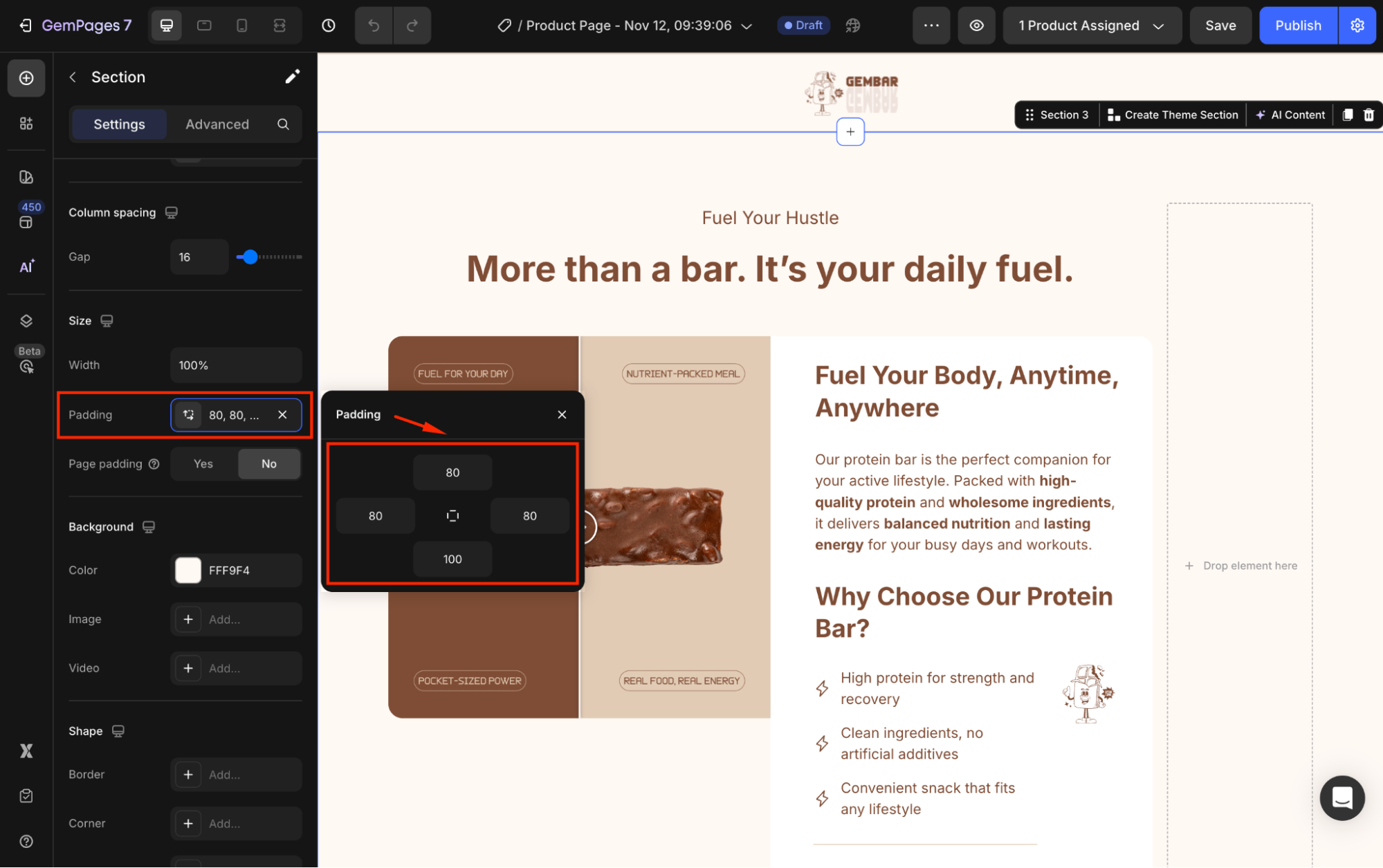1383x868 pixels.
Task: Open the AI tool in left sidebar
Action: [x=26, y=267]
